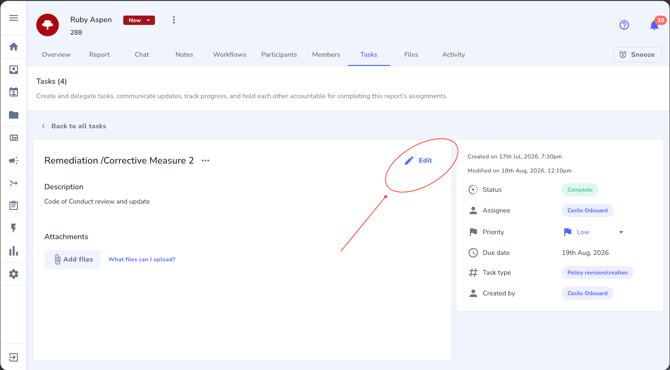Image resolution: width=670 pixels, height=370 pixels.
Task: Open the New status dropdown
Action: (x=139, y=20)
